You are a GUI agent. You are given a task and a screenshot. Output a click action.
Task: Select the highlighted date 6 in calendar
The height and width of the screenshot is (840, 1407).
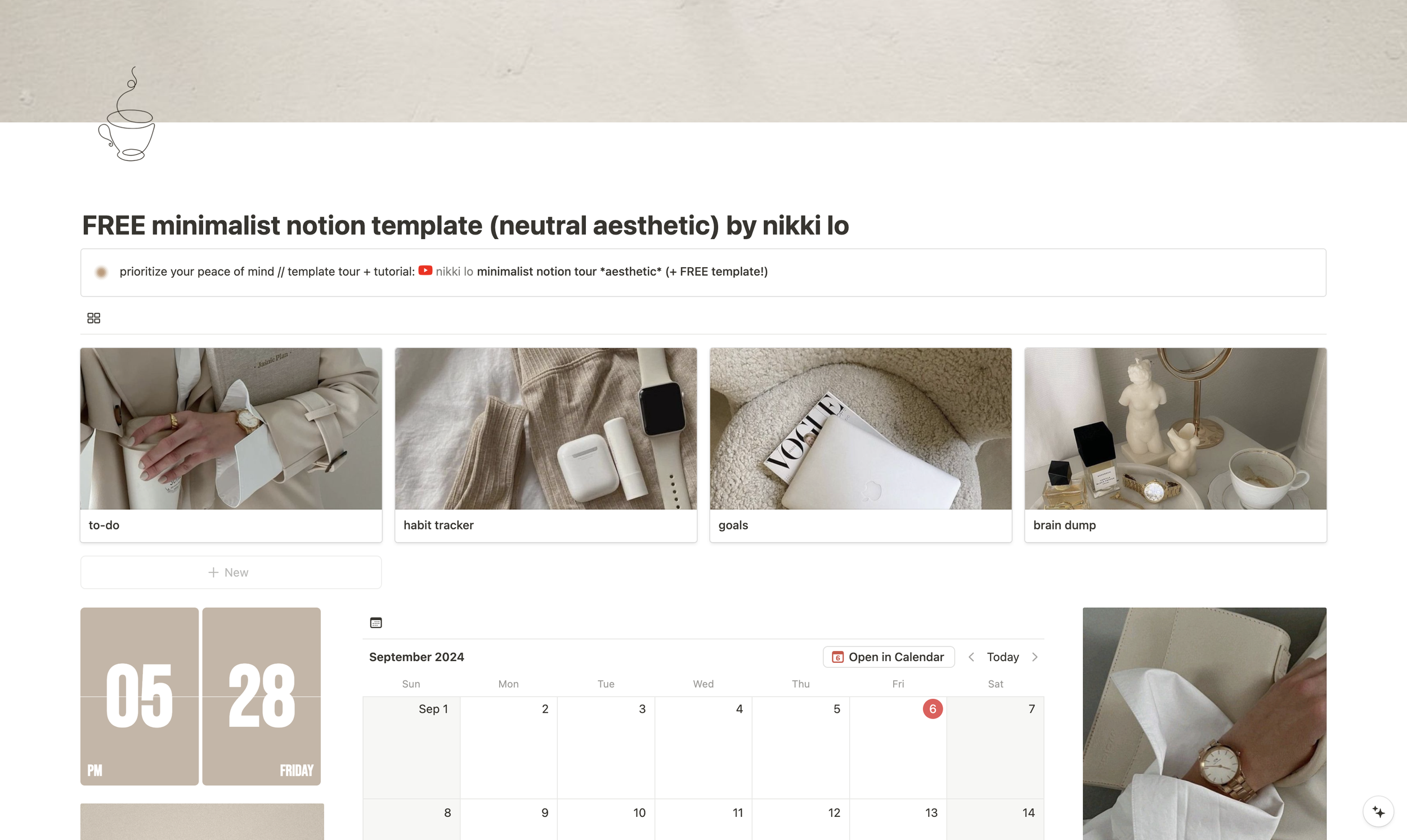pyautogui.click(x=933, y=709)
